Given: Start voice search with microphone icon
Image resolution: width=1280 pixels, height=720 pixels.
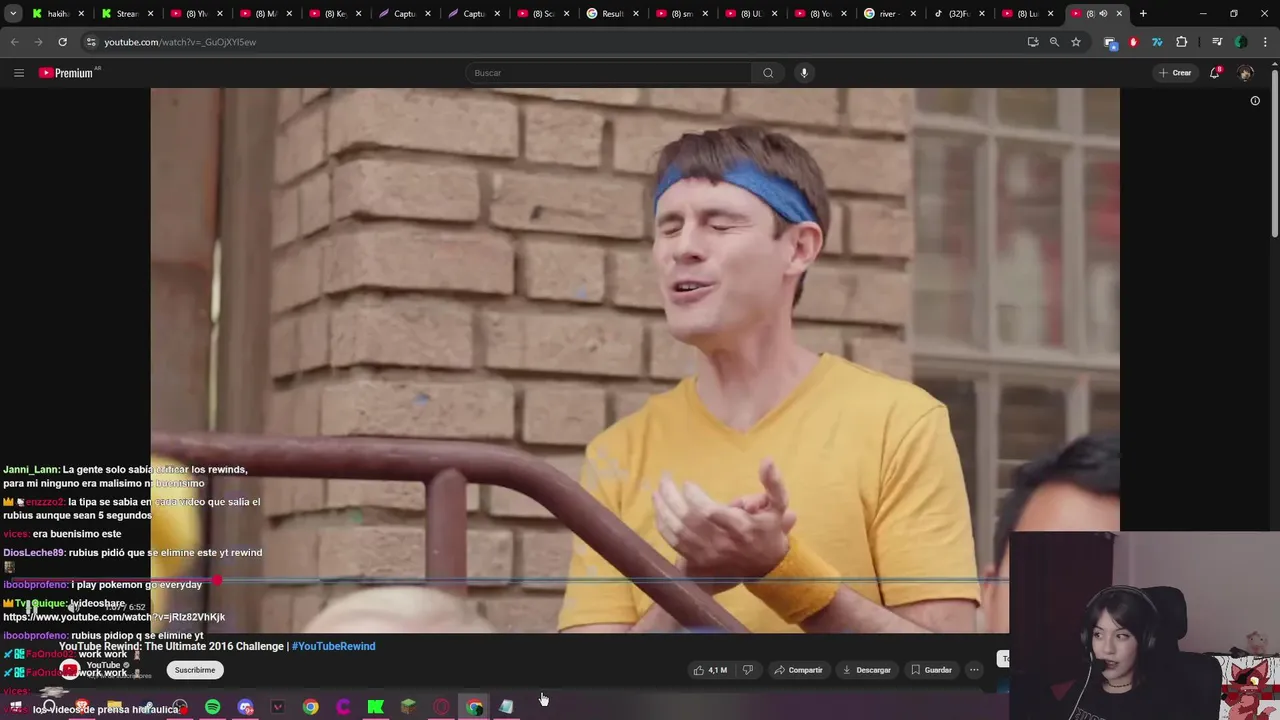Looking at the screenshot, I should tap(804, 73).
